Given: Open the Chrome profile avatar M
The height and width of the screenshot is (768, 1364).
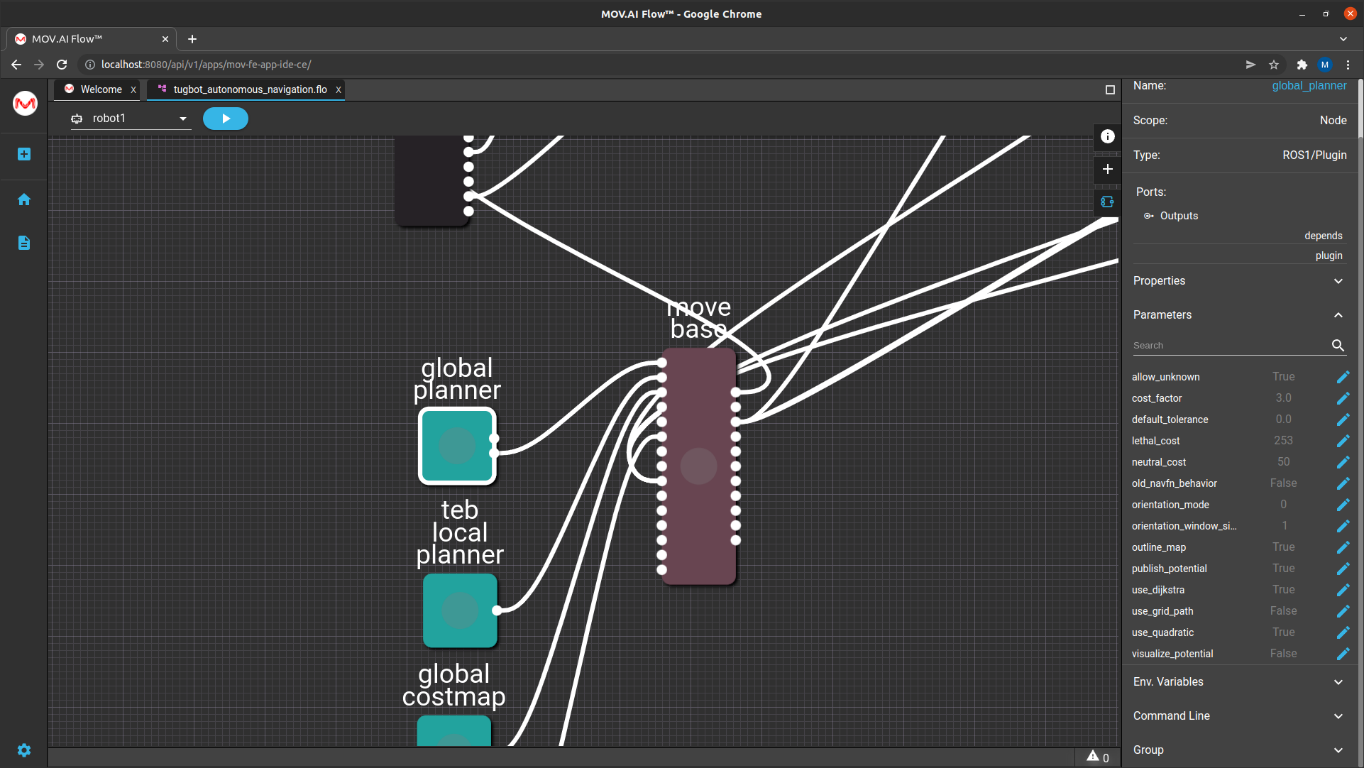Looking at the screenshot, I should click(x=1325, y=64).
